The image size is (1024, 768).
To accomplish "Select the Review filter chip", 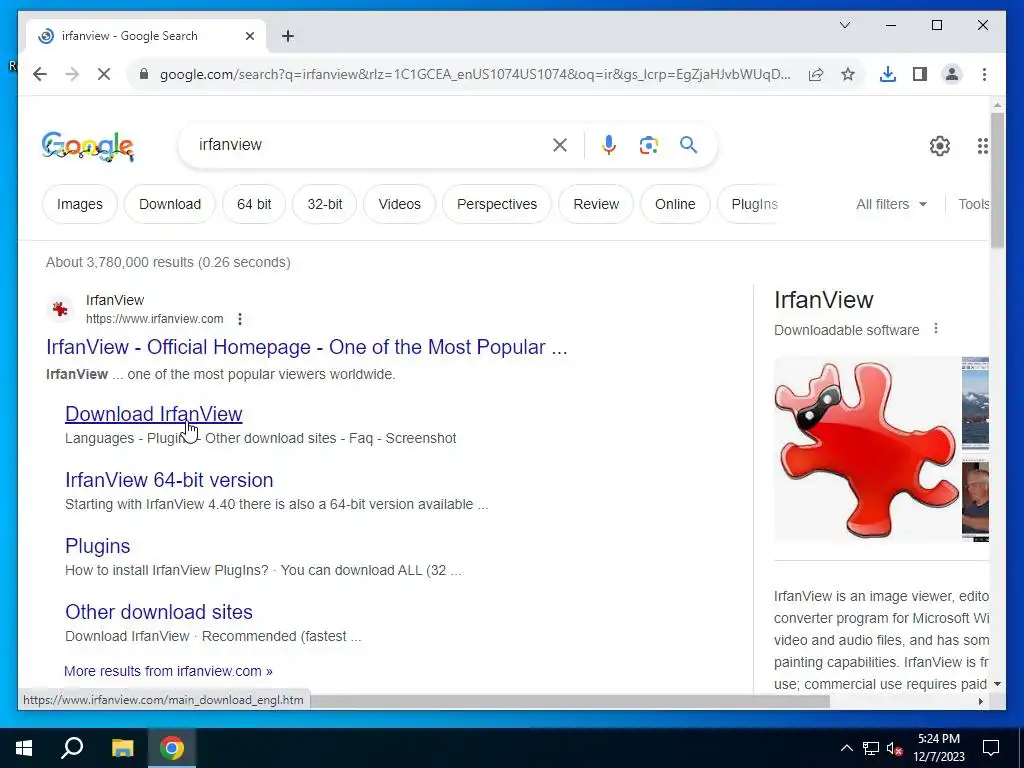I will (596, 204).
